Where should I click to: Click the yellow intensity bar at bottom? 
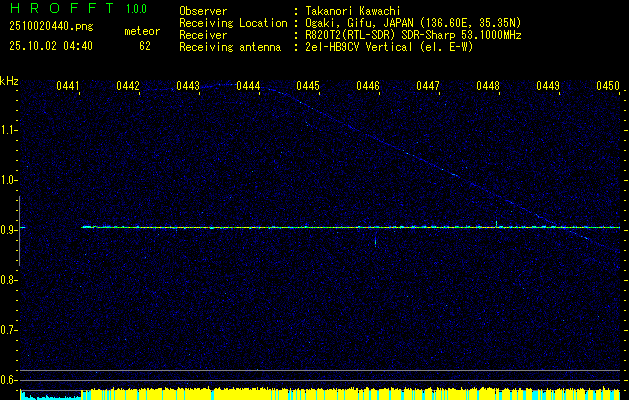350,394
